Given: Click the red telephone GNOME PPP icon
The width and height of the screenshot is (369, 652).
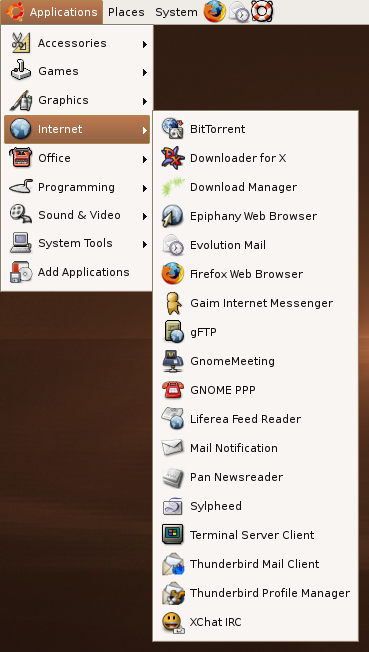Looking at the screenshot, I should (173, 390).
